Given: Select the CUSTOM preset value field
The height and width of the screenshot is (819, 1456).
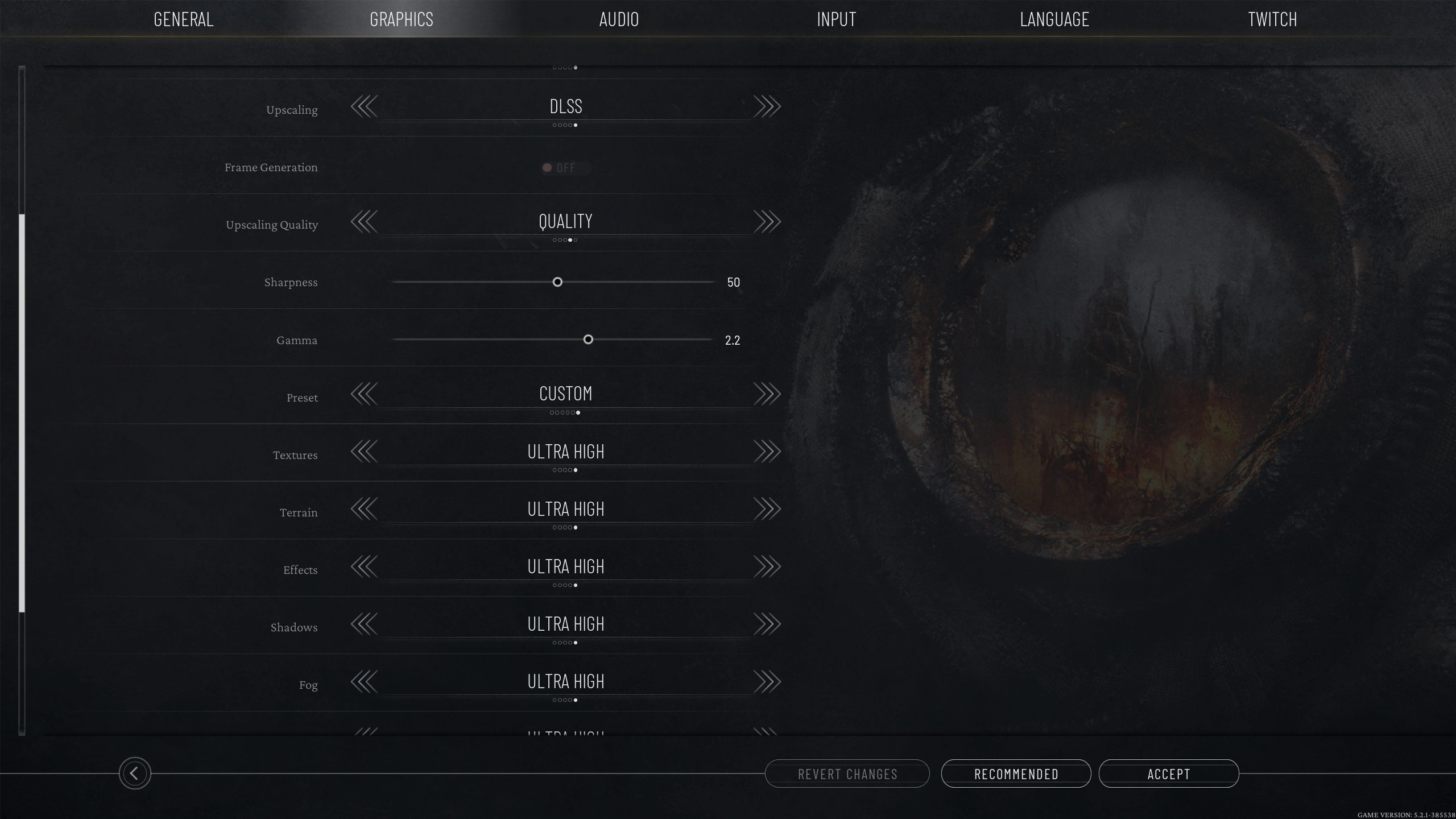Looking at the screenshot, I should pyautogui.click(x=566, y=394).
